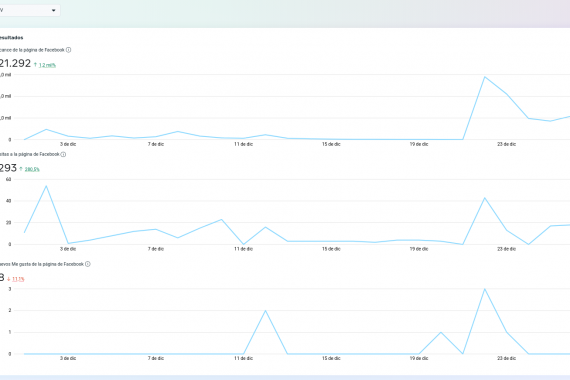The height and width of the screenshot is (380, 570).
Task: Open the dropdown selector at top left
Action: pyautogui.click(x=30, y=10)
